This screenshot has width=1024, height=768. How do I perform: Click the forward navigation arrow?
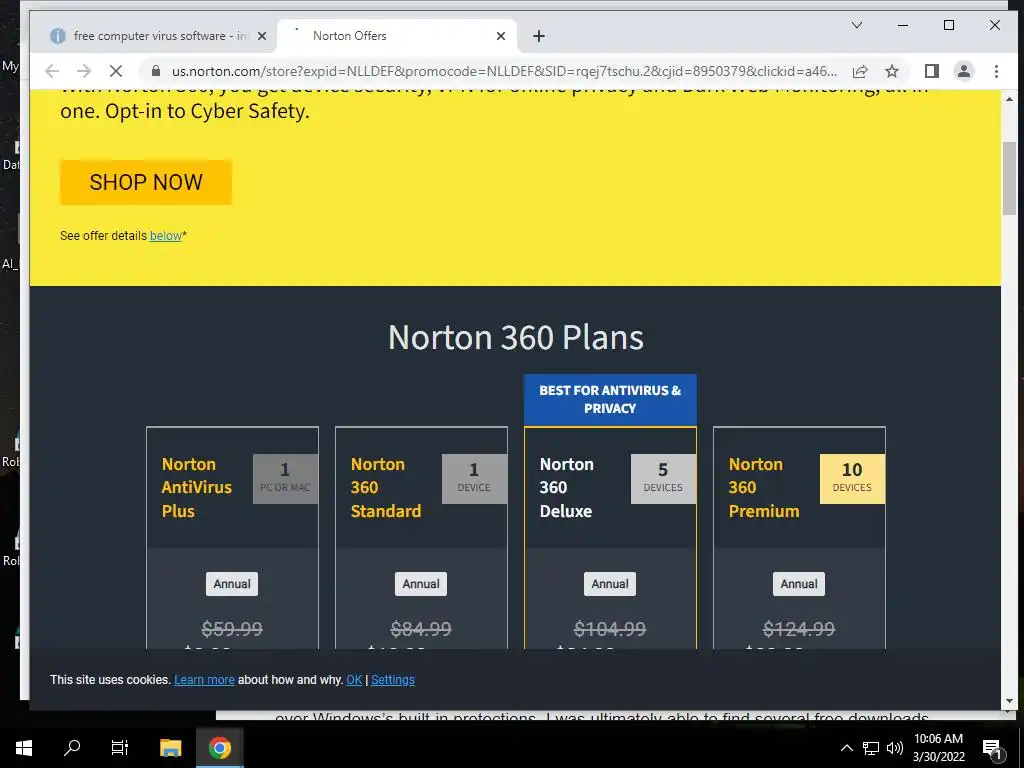tap(84, 71)
